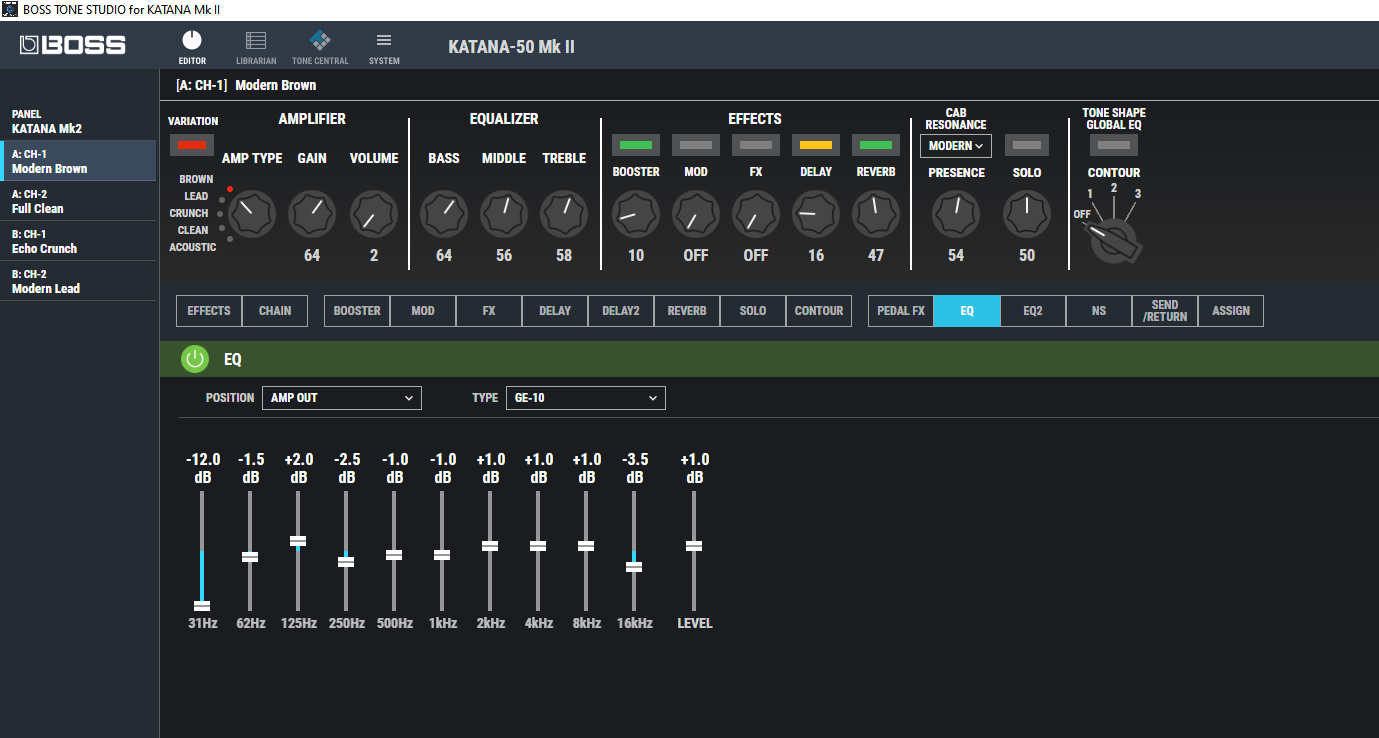Screen dimensions: 1379x738
Task: Select the A: CH-1 Modern Brown patch
Action: point(78,161)
